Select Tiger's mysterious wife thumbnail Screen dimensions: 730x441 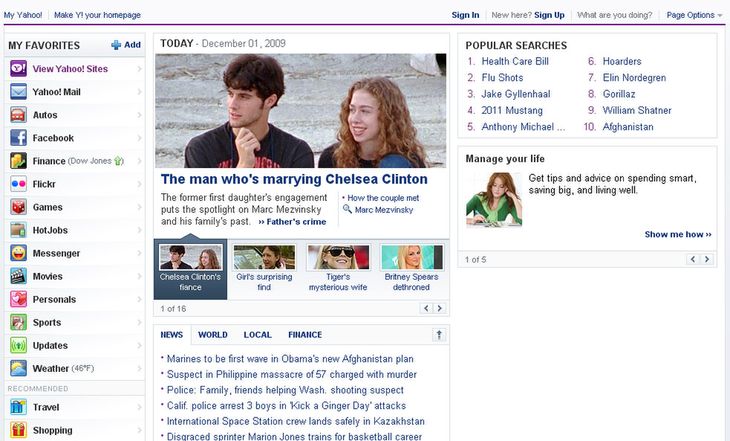pos(338,268)
